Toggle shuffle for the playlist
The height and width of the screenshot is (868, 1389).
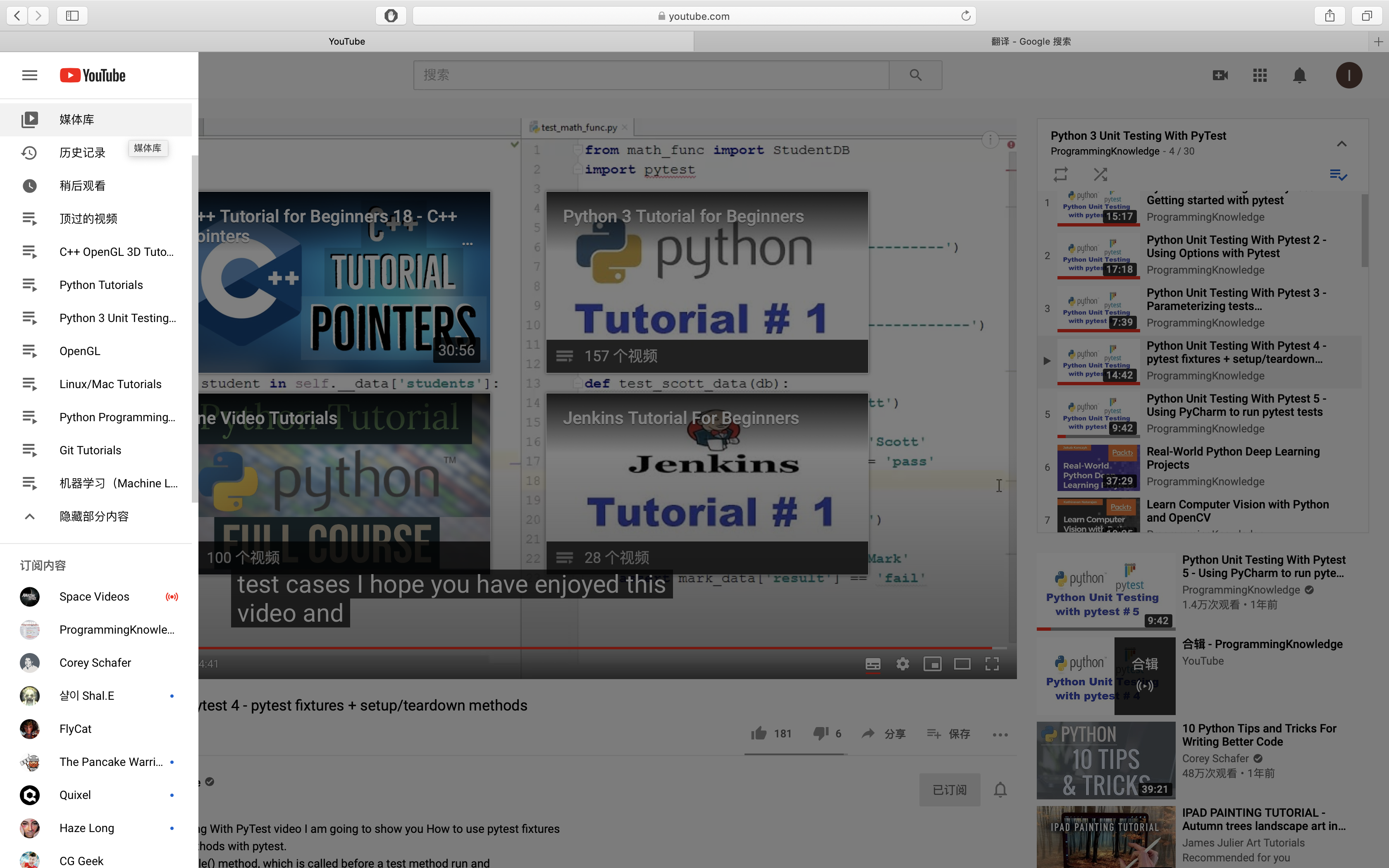tap(1101, 174)
